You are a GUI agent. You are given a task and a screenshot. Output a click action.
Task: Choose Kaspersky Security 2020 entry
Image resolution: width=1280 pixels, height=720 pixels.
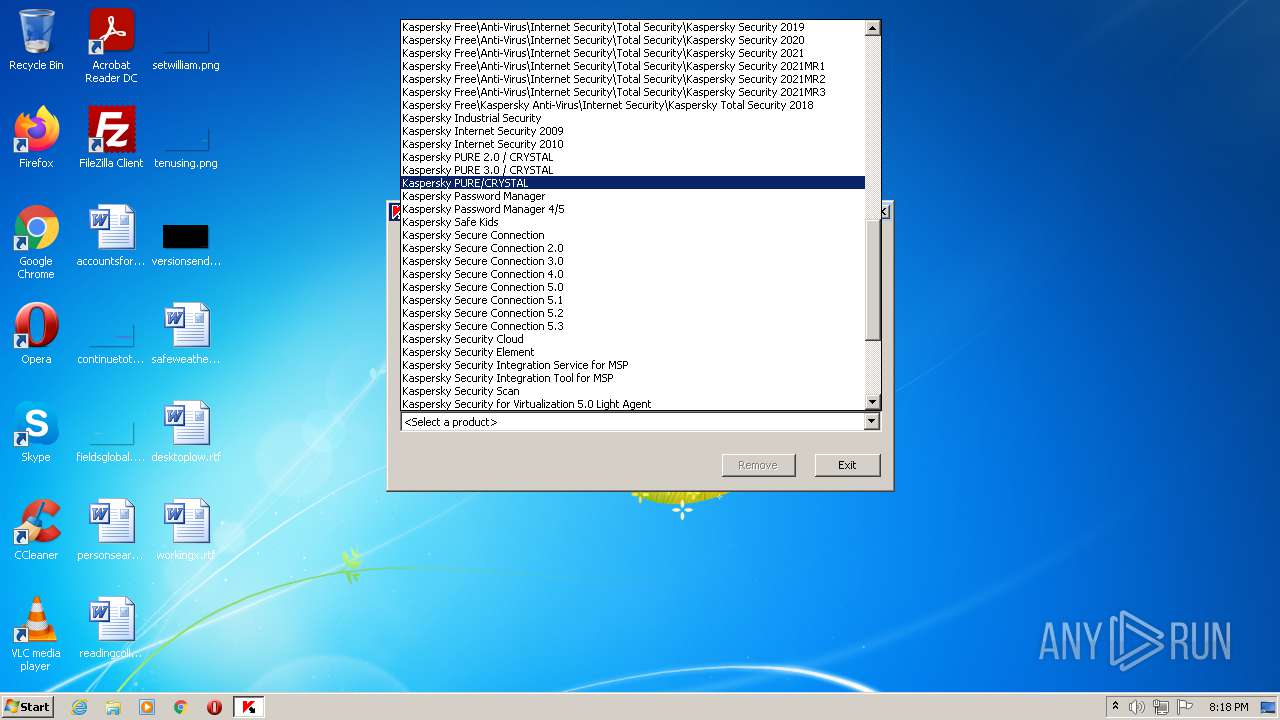pyautogui.click(x=633, y=40)
